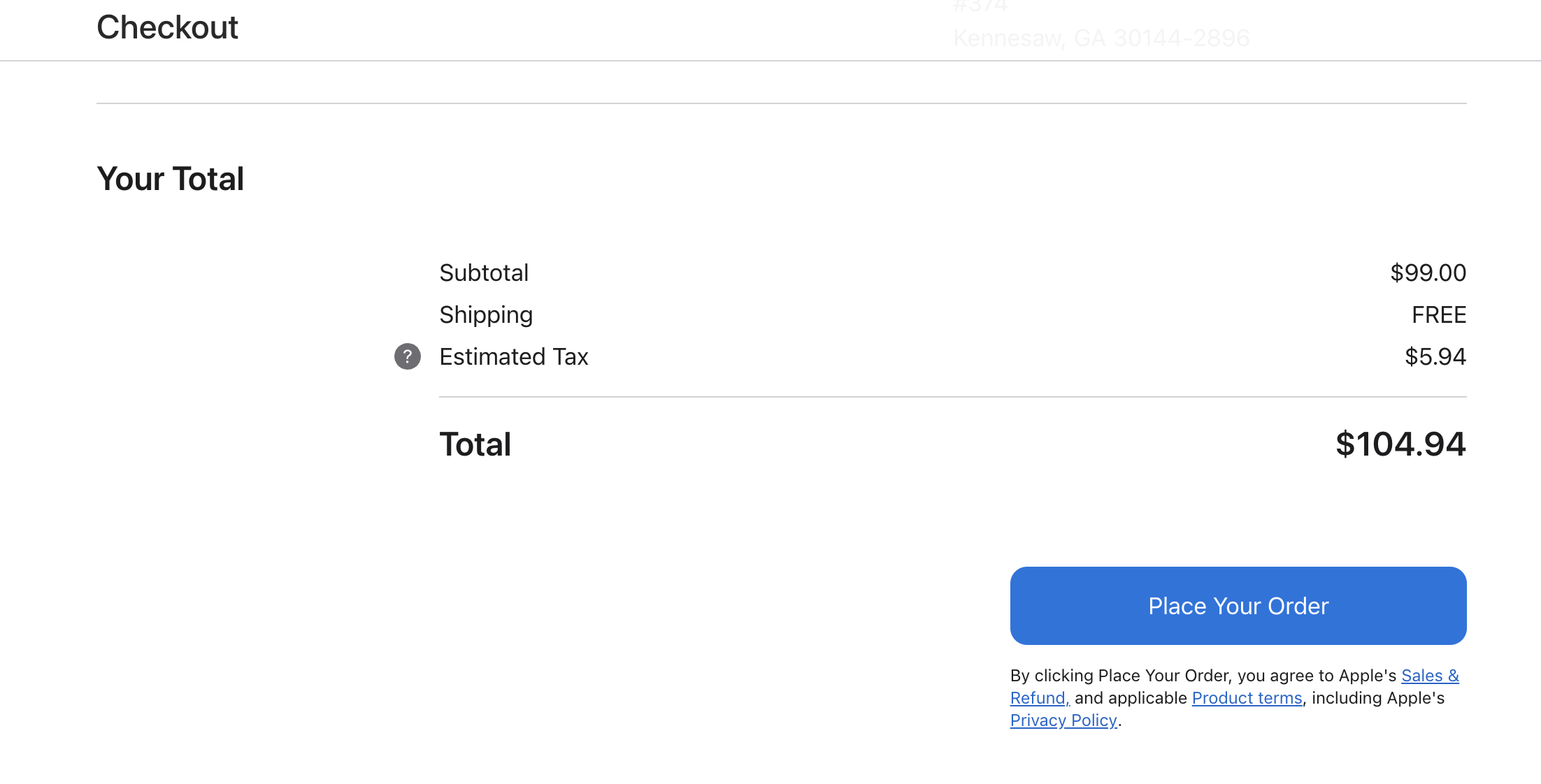Open the Estimated Tax help question mark
The image size is (1541, 784).
tap(408, 356)
